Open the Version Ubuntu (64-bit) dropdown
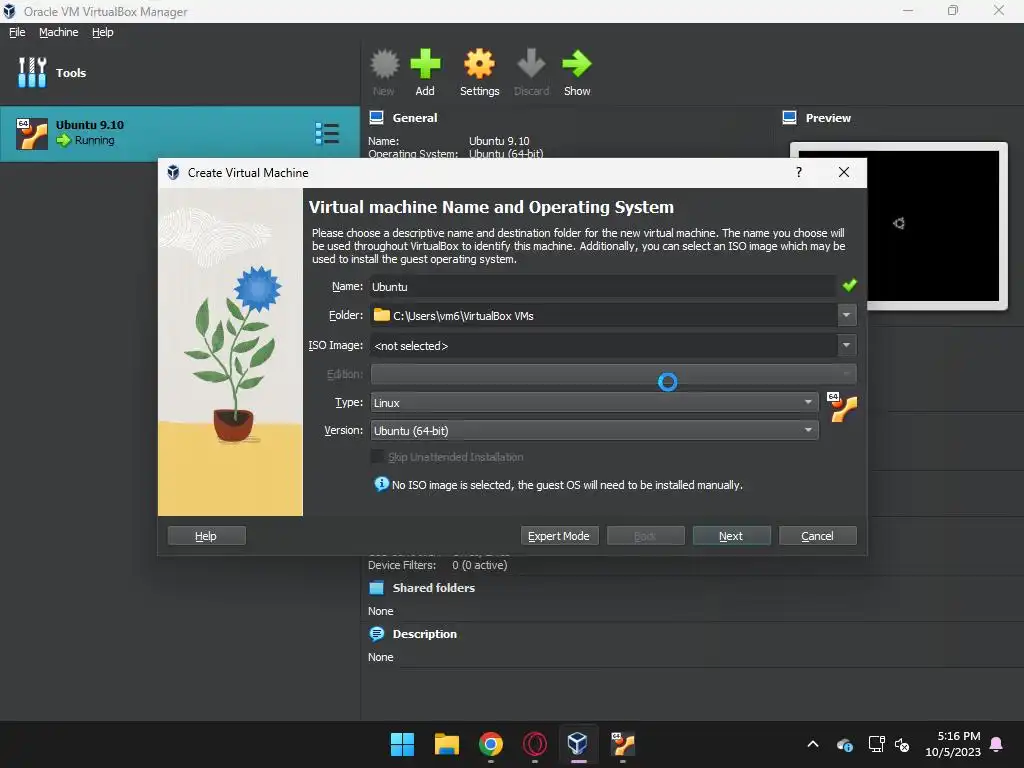This screenshot has height=768, width=1024. point(594,430)
